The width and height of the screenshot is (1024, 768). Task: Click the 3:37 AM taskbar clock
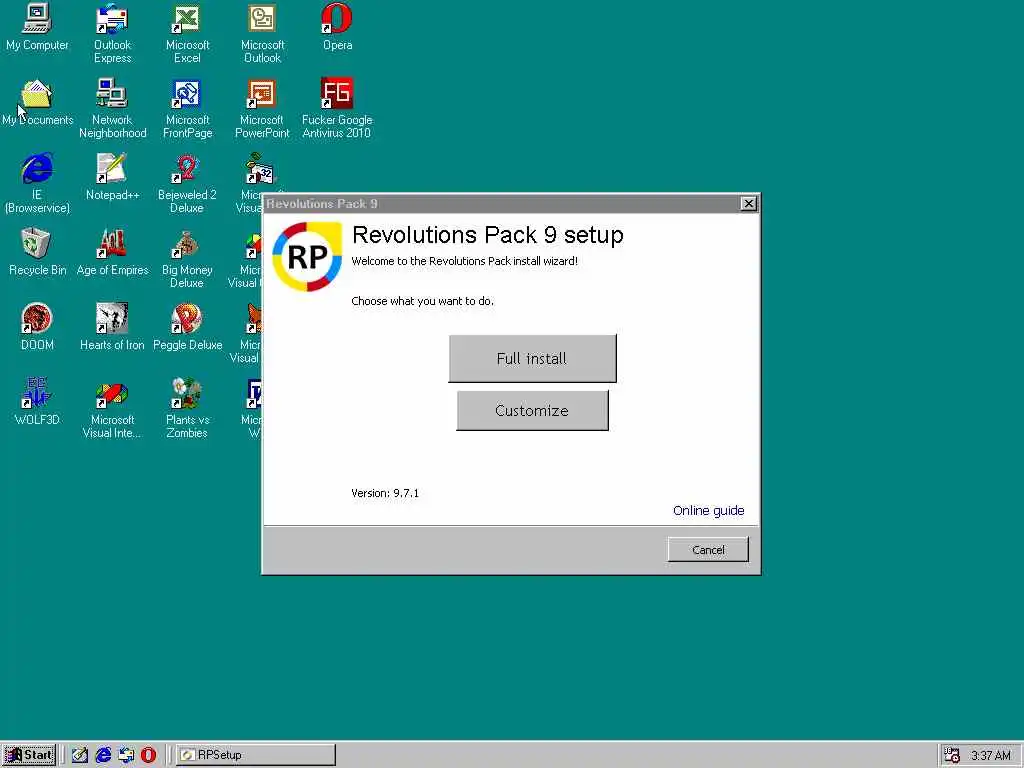[x=991, y=756]
